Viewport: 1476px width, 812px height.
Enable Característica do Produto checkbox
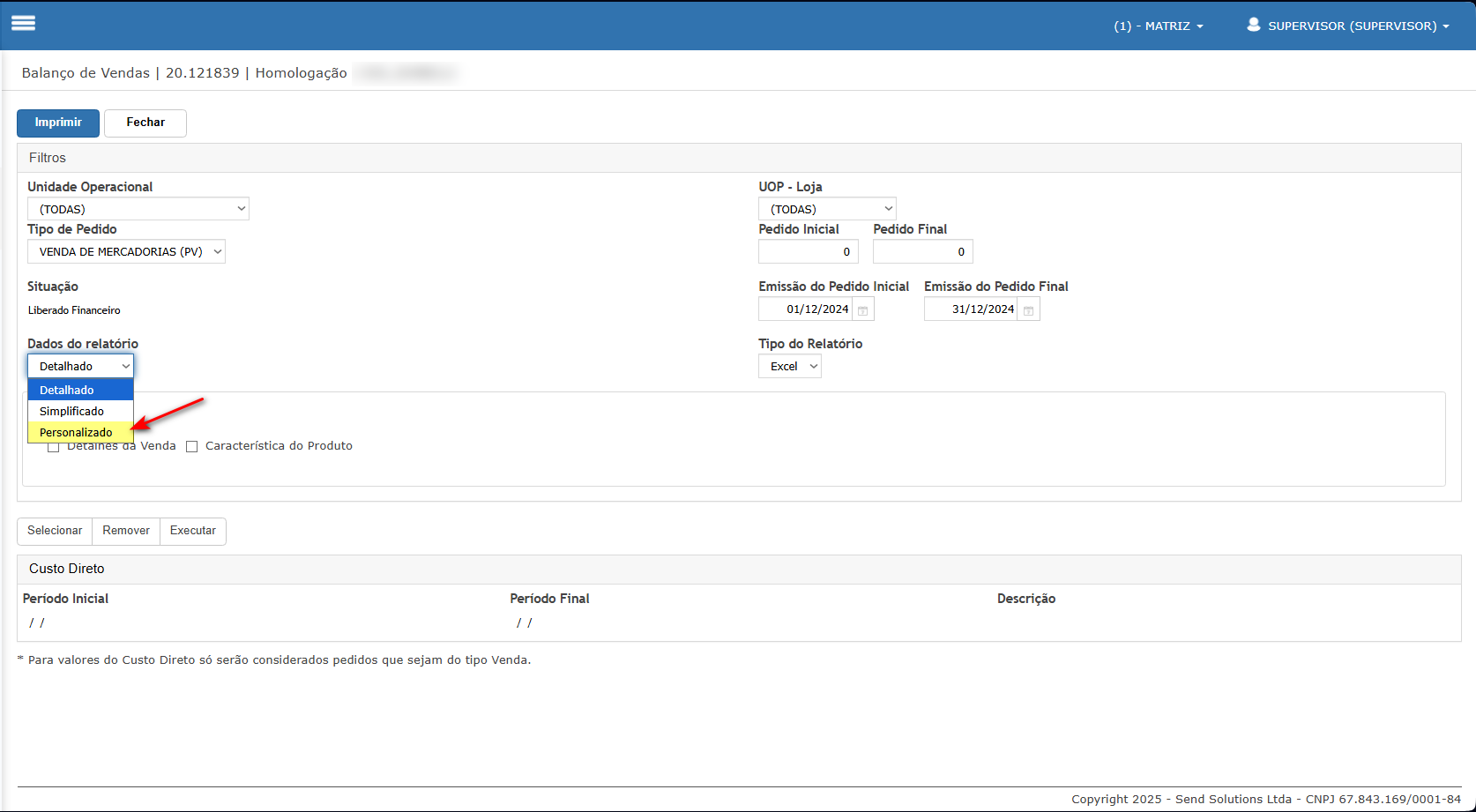(x=192, y=447)
